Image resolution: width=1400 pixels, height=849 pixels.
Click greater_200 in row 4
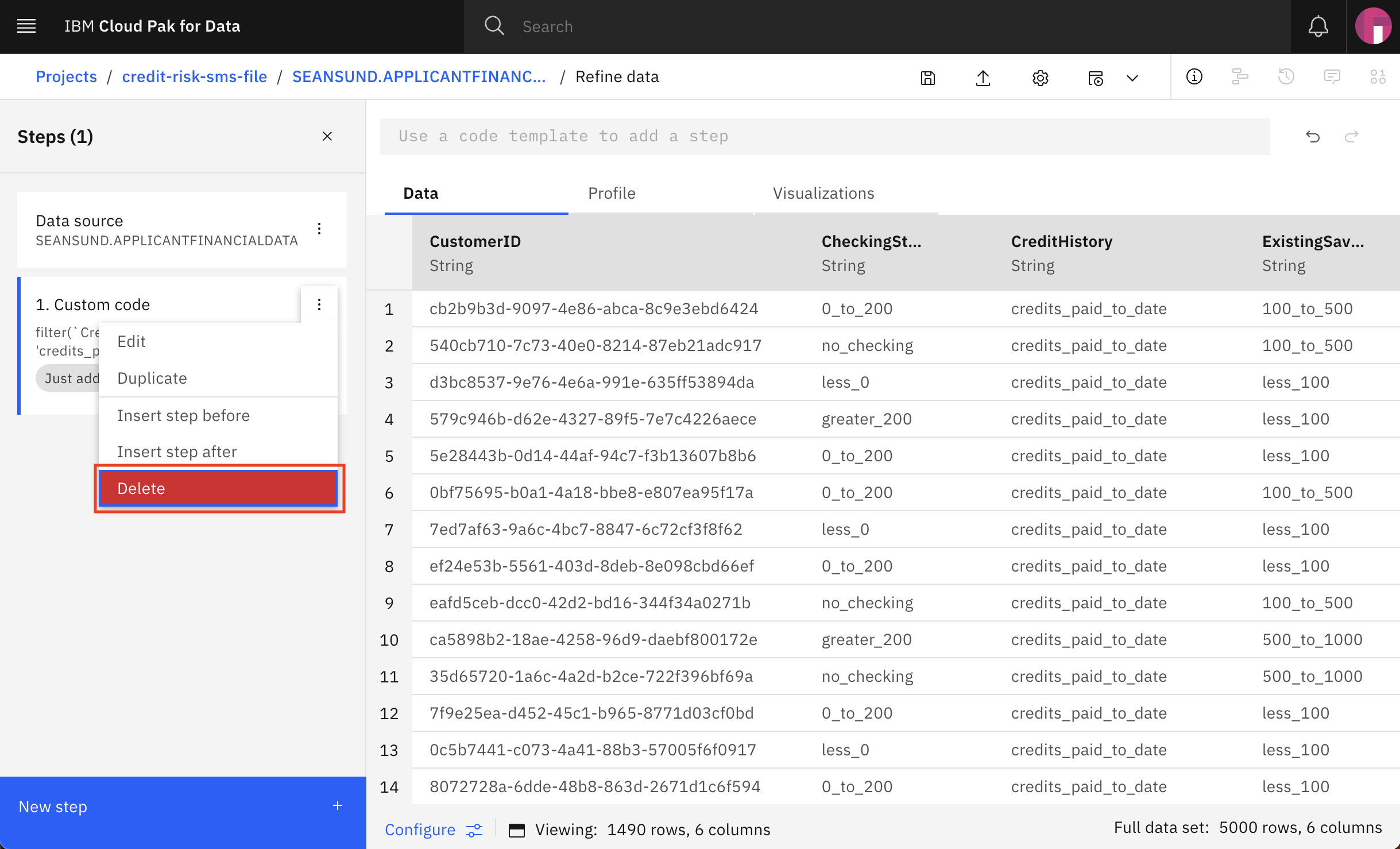[x=867, y=419]
